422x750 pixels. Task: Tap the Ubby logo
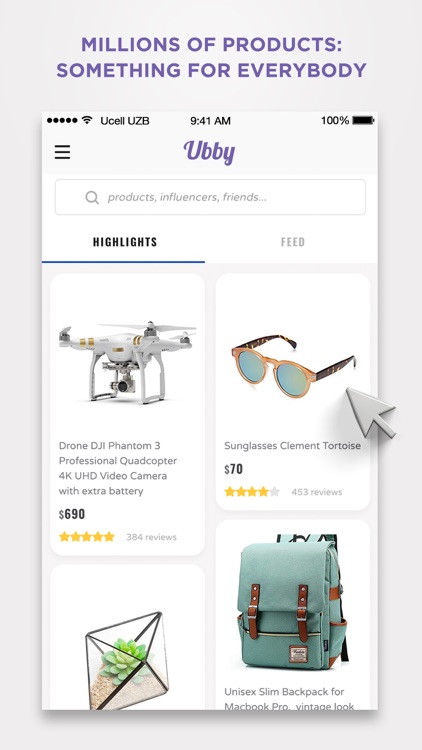[x=209, y=153]
